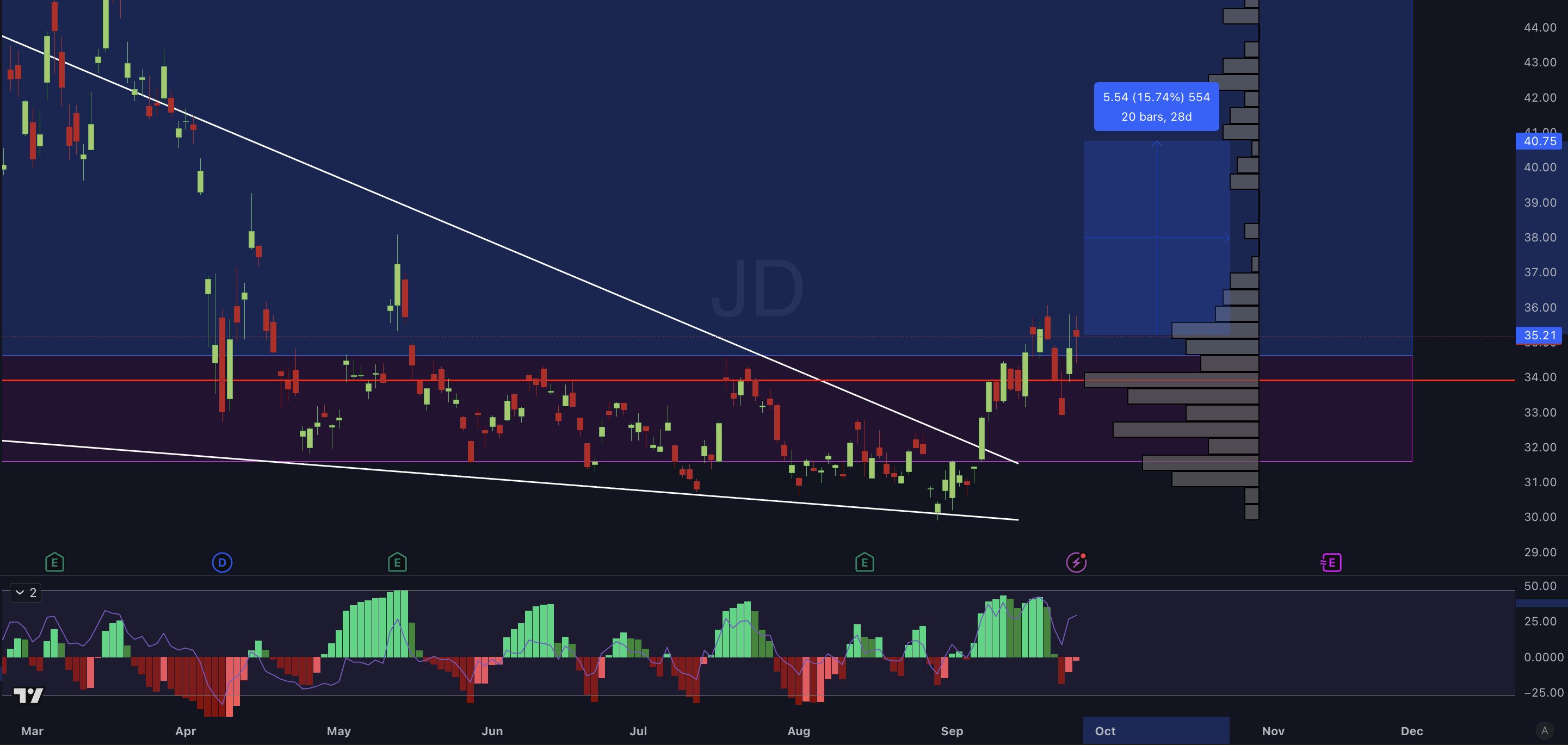Click the JD symbol watermark
Viewport: 1568px width, 745px height.
(x=757, y=288)
